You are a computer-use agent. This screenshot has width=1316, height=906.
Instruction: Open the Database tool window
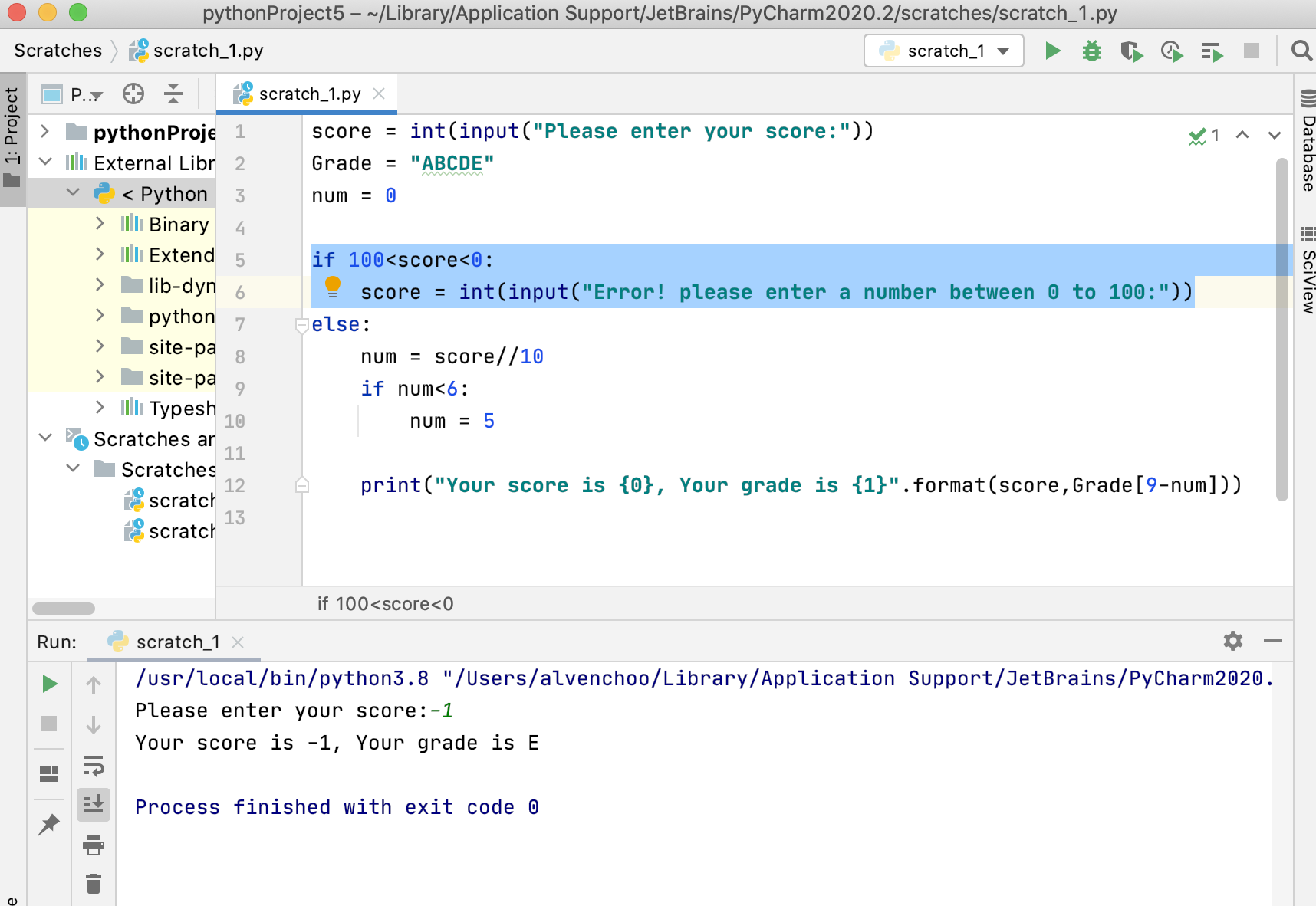click(x=1306, y=141)
